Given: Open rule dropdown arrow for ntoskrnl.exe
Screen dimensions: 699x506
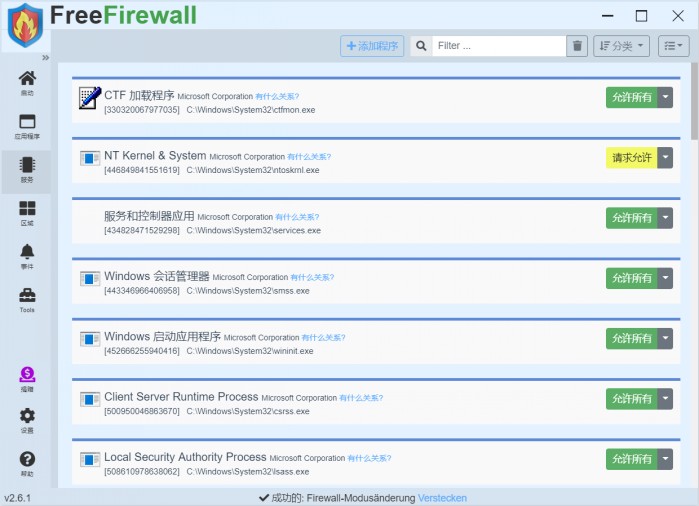Looking at the screenshot, I should [665, 157].
